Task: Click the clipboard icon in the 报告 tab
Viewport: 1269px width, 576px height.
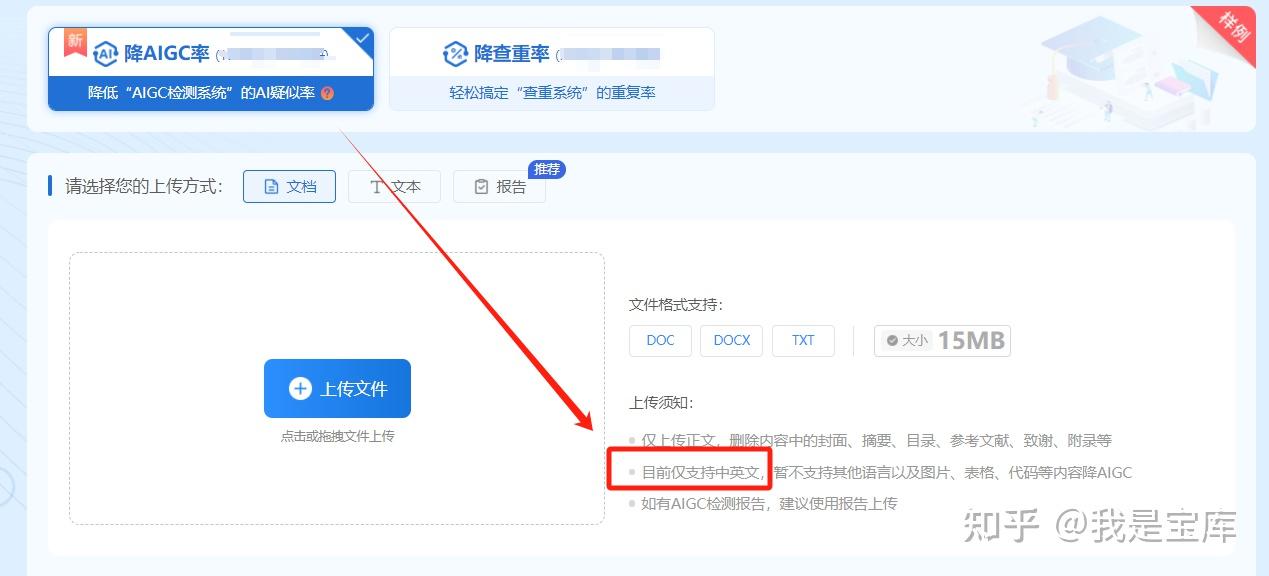Action: (x=481, y=187)
